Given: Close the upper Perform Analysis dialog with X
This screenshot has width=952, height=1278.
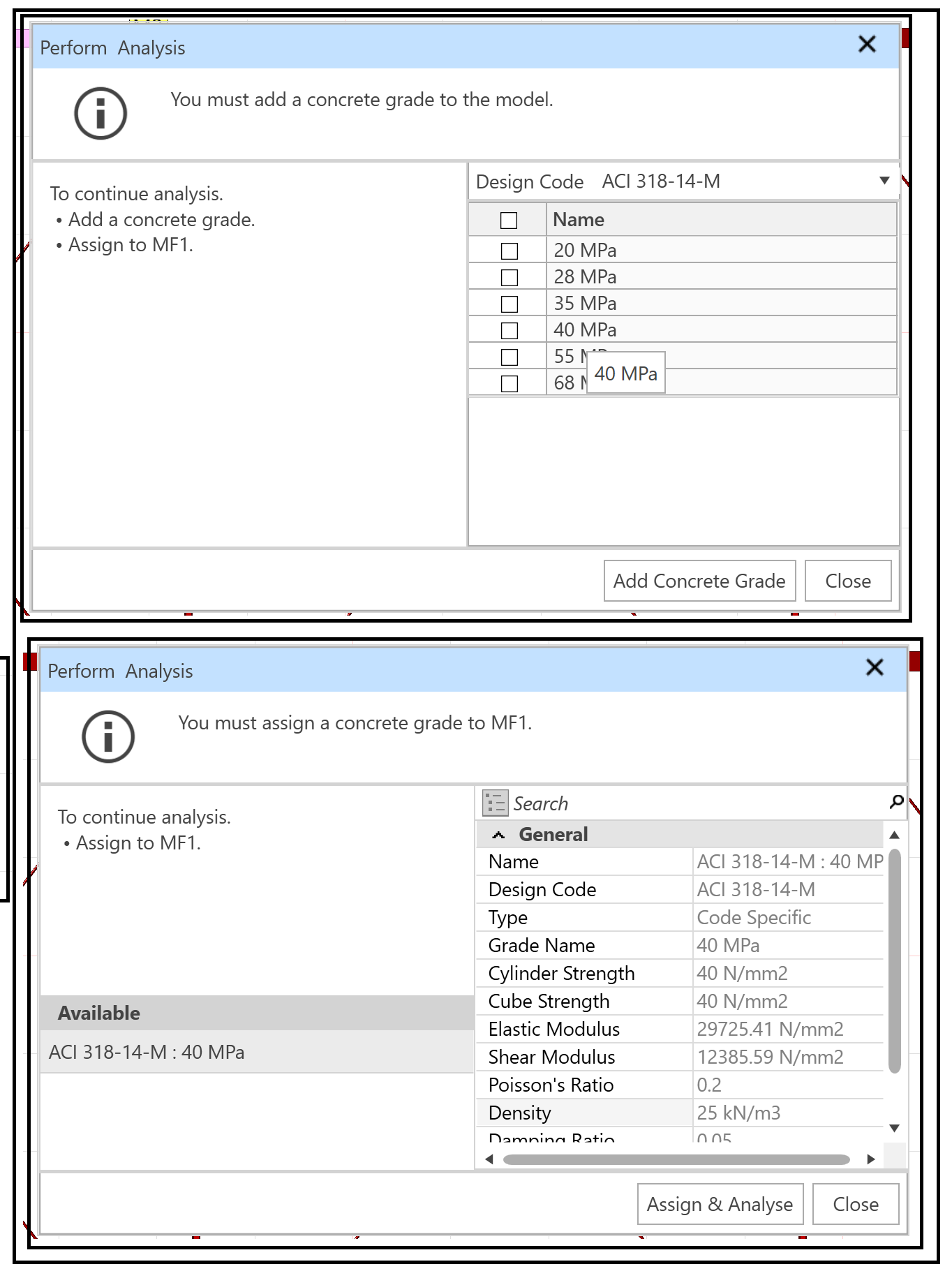Looking at the screenshot, I should tap(867, 45).
